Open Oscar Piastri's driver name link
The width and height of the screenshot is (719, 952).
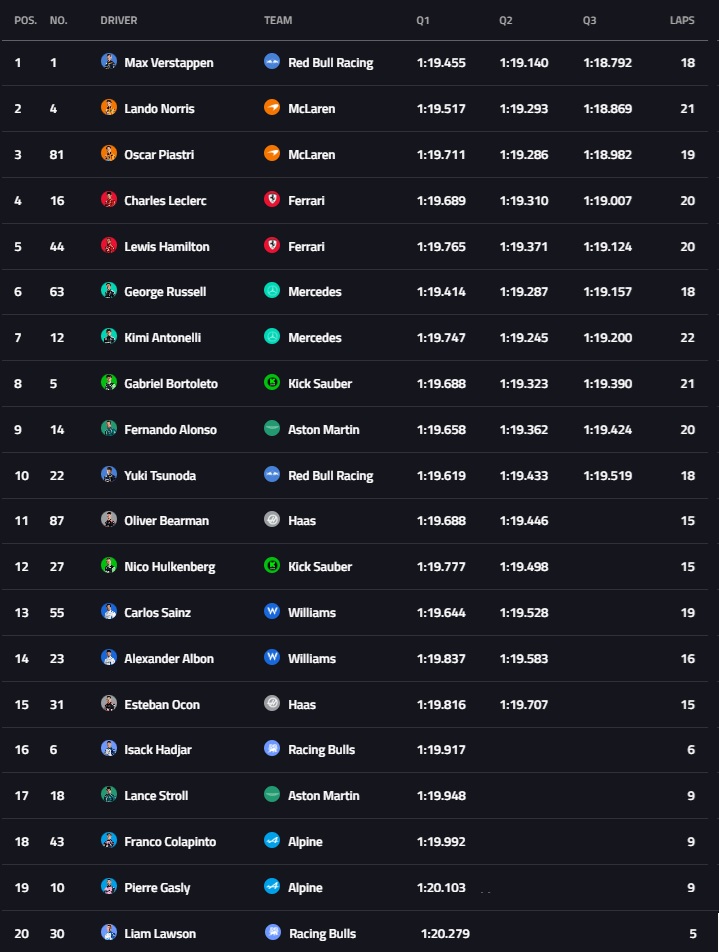[x=159, y=155]
